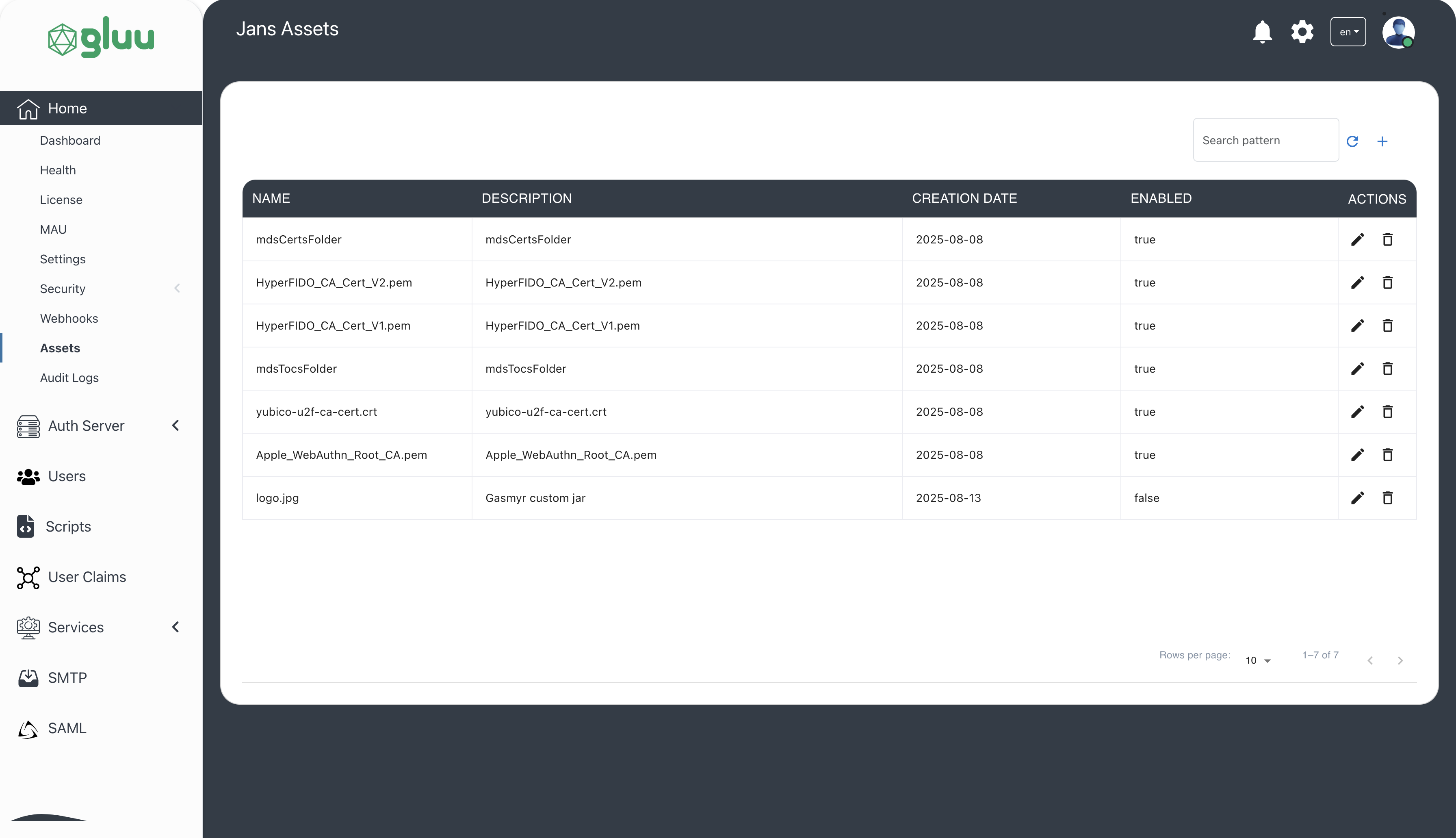This screenshot has height=838, width=1456.
Task: Click the plus icon to add asset
Action: pyautogui.click(x=1382, y=141)
